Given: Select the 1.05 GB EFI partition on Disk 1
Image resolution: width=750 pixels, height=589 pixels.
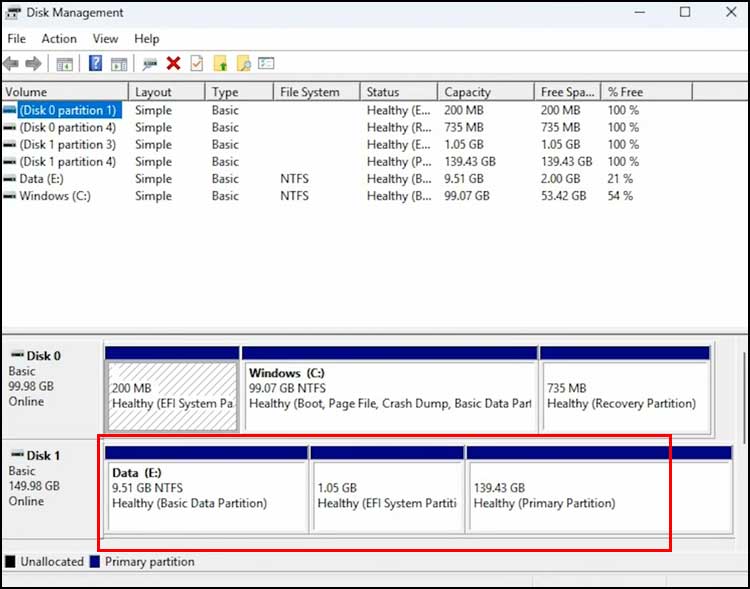Looking at the screenshot, I should tap(387, 489).
